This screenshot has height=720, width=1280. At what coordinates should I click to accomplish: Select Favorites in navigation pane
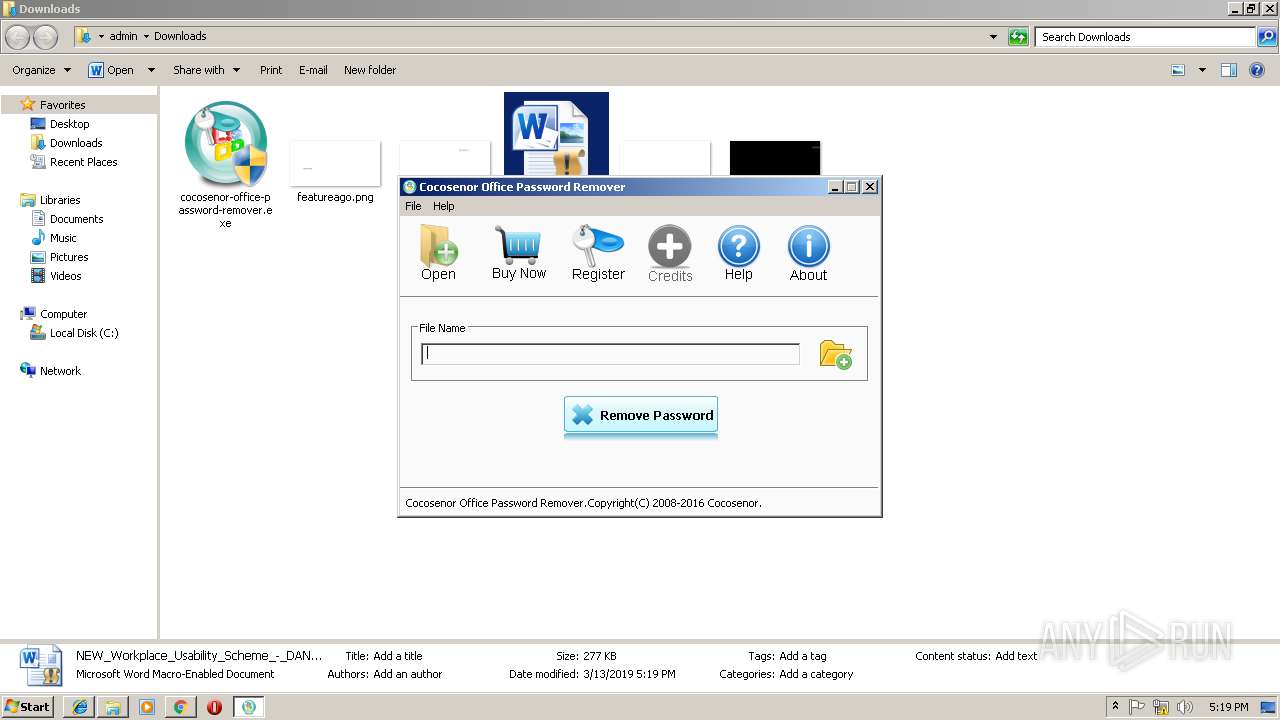click(x=62, y=105)
